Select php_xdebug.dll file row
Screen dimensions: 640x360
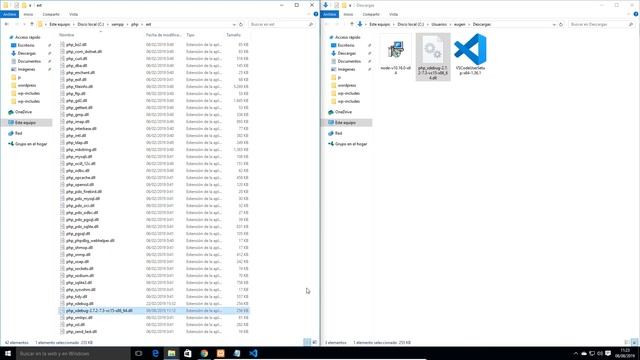[x=154, y=304]
